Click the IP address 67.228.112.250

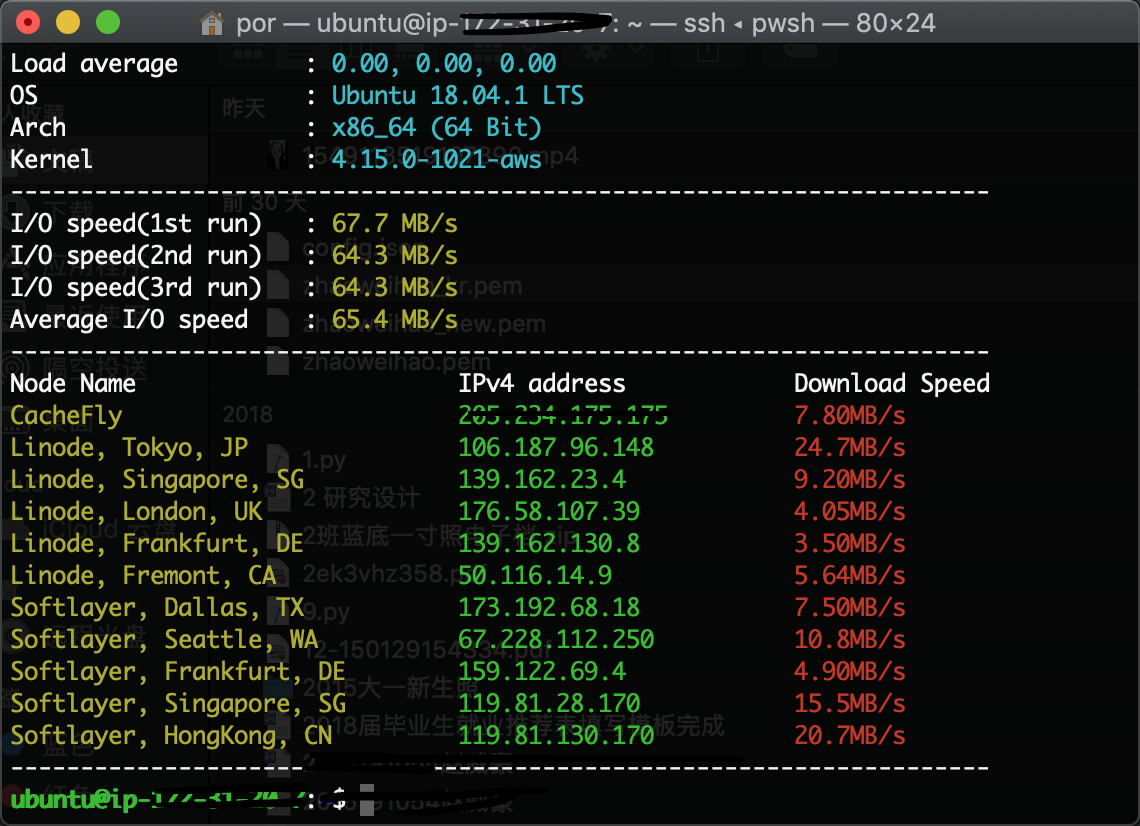(556, 640)
